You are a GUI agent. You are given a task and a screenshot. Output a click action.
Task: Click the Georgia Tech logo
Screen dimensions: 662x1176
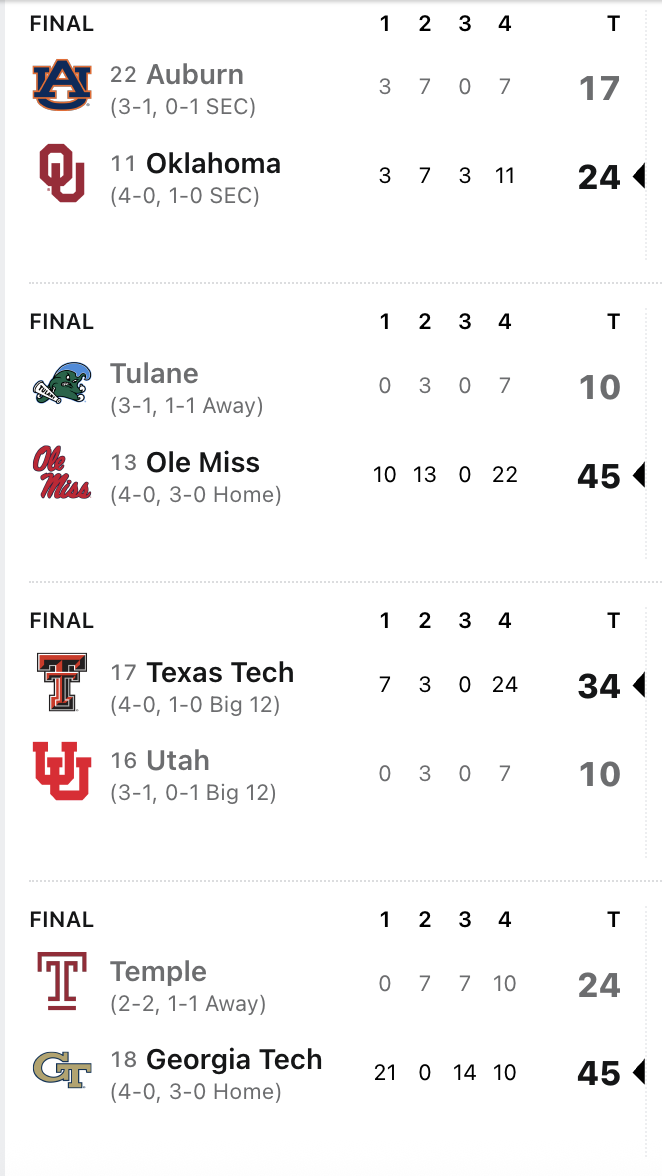(x=62, y=1071)
